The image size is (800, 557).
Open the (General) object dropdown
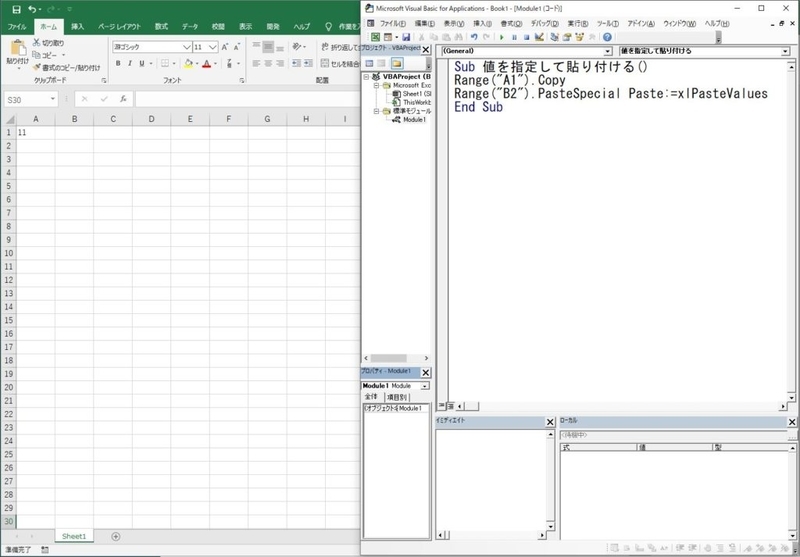click(x=607, y=51)
